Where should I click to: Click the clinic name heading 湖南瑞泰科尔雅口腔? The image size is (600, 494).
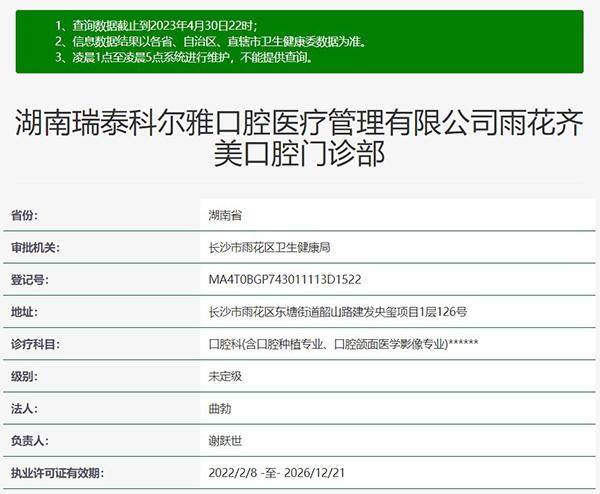299,138
